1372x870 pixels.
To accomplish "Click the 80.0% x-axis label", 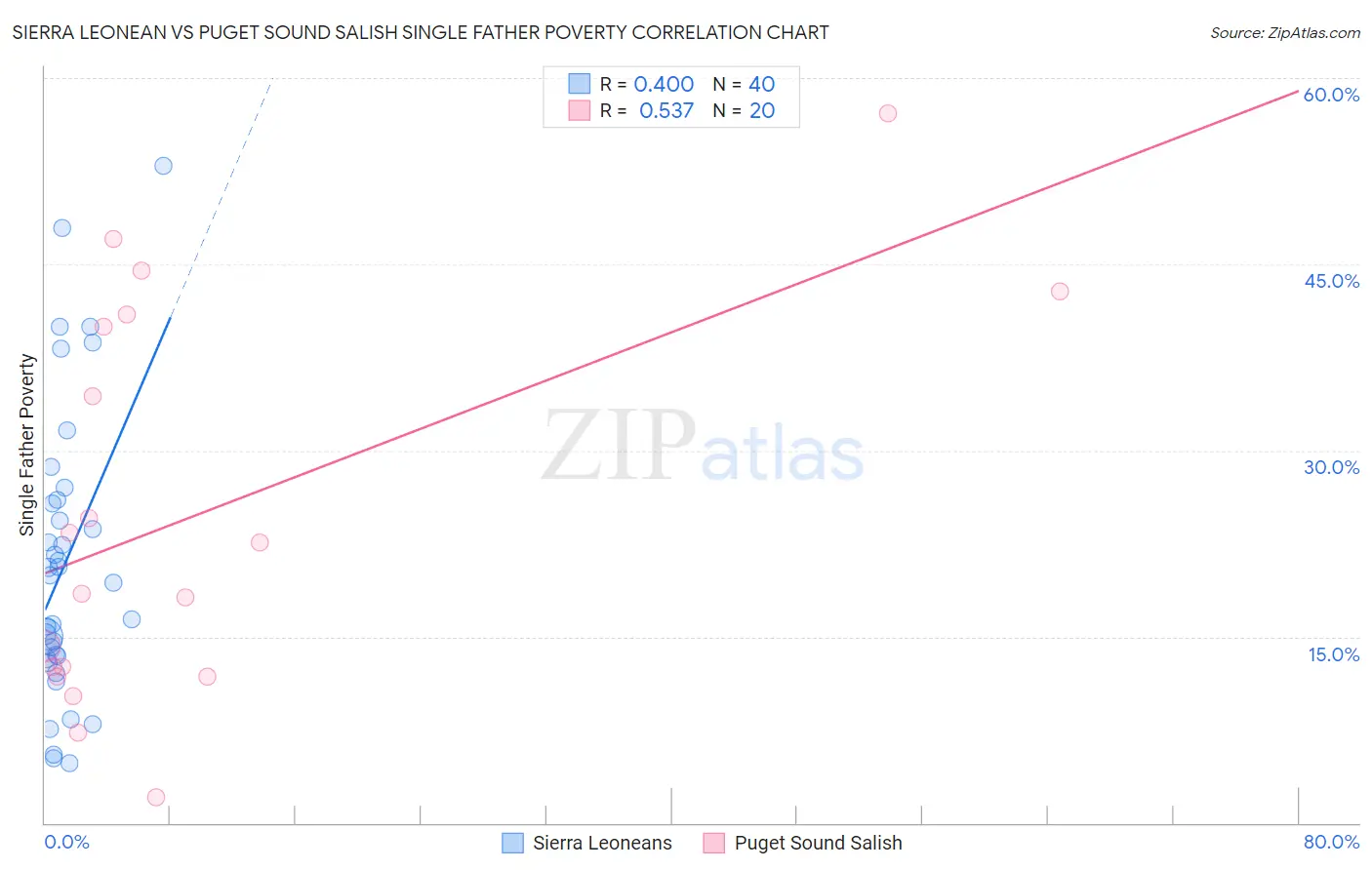I will click(x=1331, y=842).
